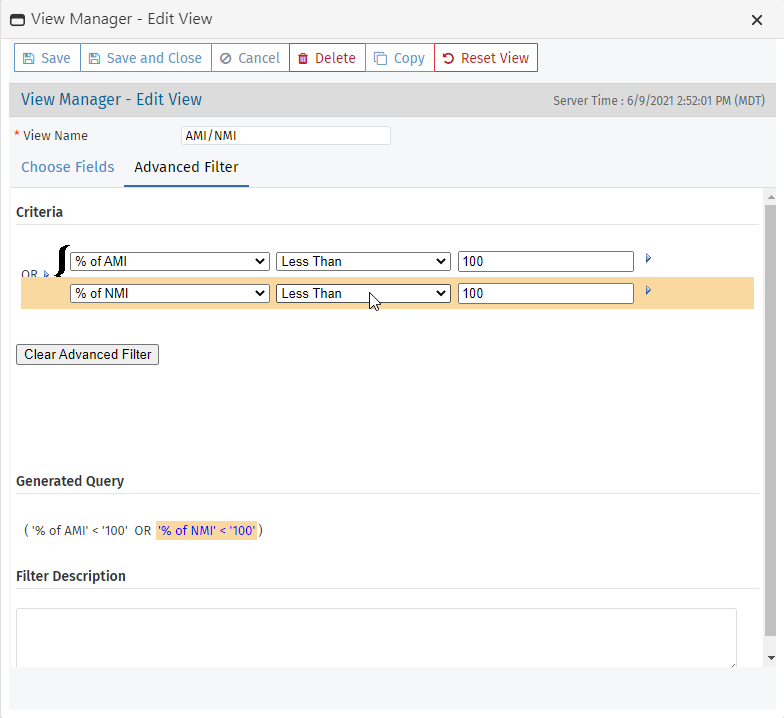
Task: Click the window icon in title bar
Action: [18, 20]
